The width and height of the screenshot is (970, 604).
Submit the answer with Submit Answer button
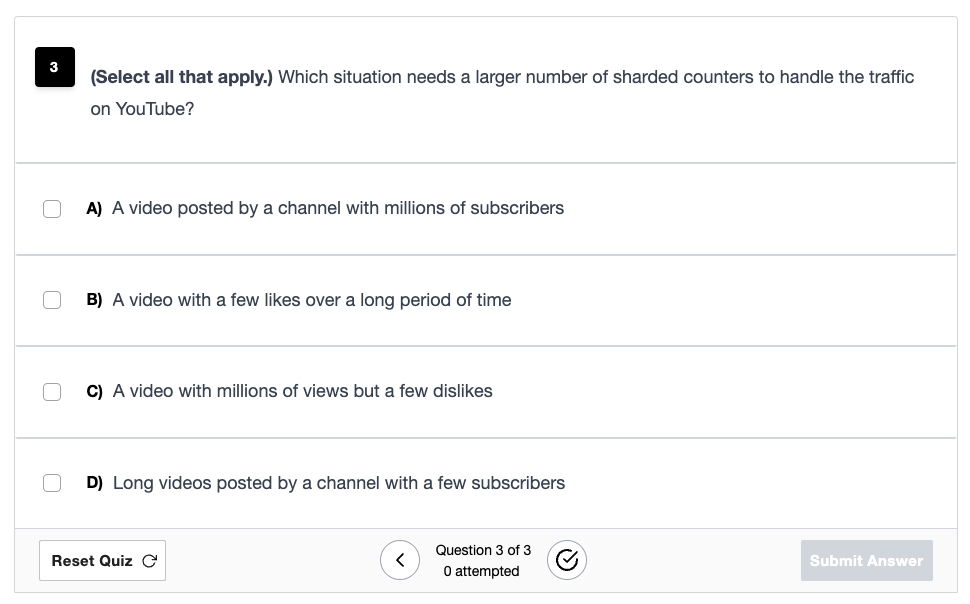(x=866, y=561)
